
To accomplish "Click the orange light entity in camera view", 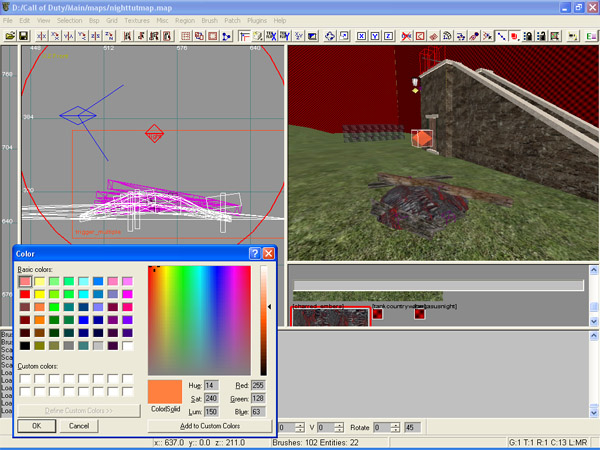I will pos(422,139).
